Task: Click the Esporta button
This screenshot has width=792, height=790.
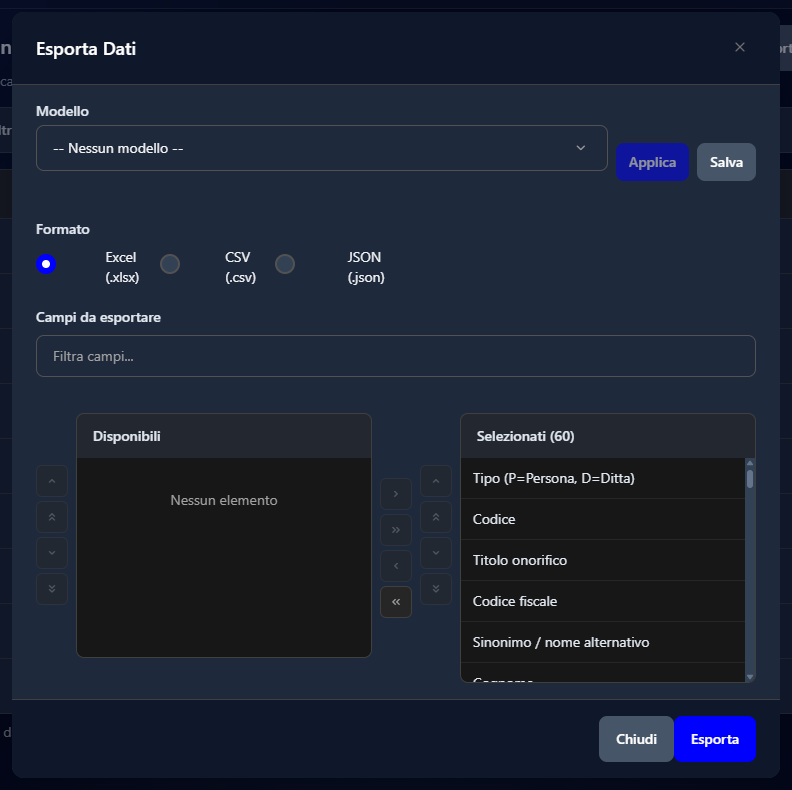Action: [x=715, y=739]
